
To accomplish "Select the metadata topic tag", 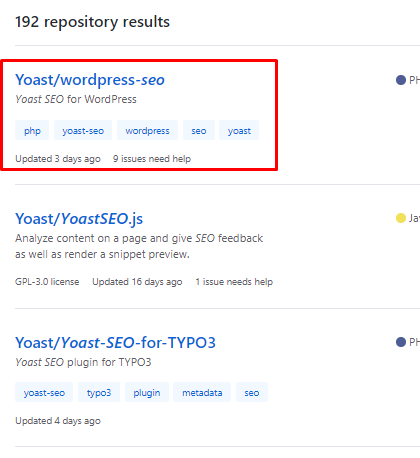I will pyautogui.click(x=202, y=392).
